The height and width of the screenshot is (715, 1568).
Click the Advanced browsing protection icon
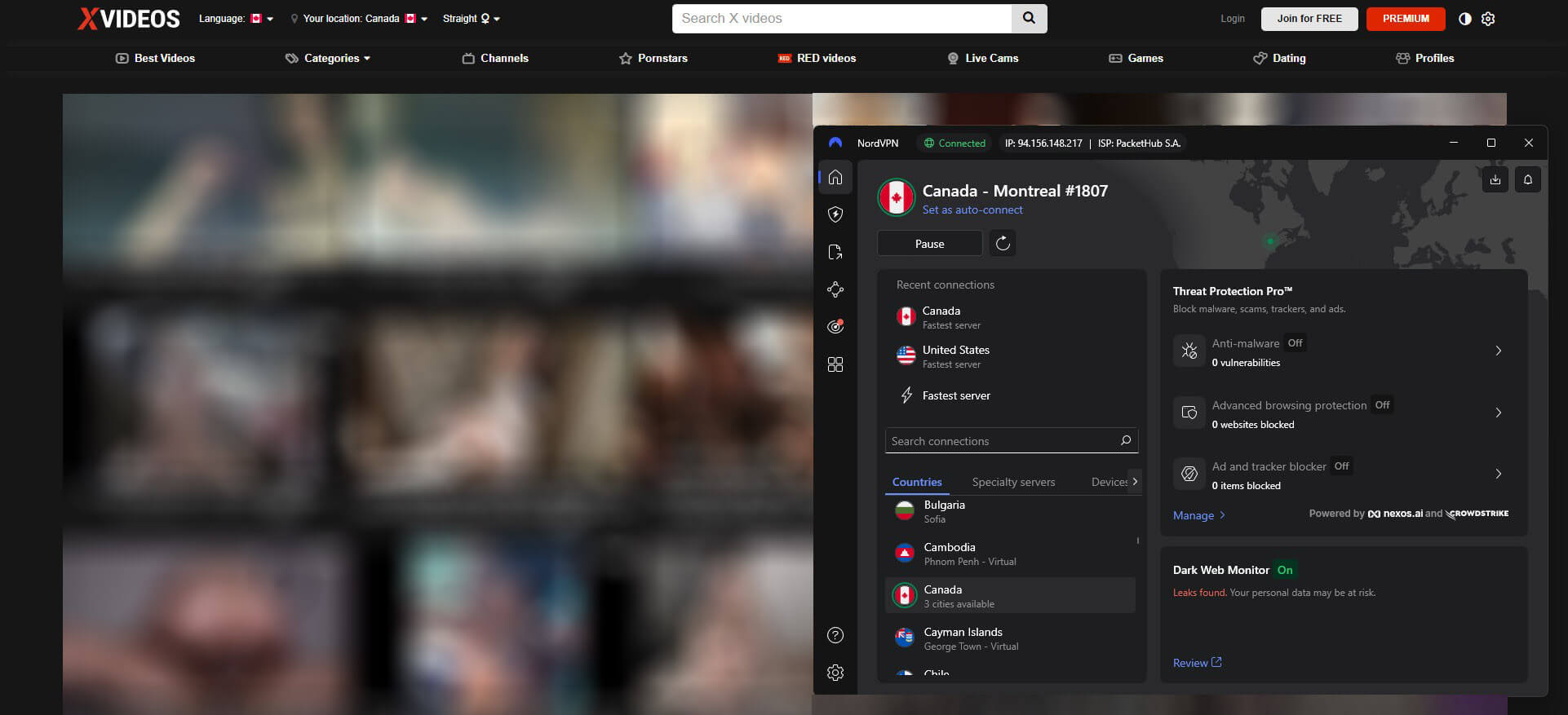tap(1189, 413)
